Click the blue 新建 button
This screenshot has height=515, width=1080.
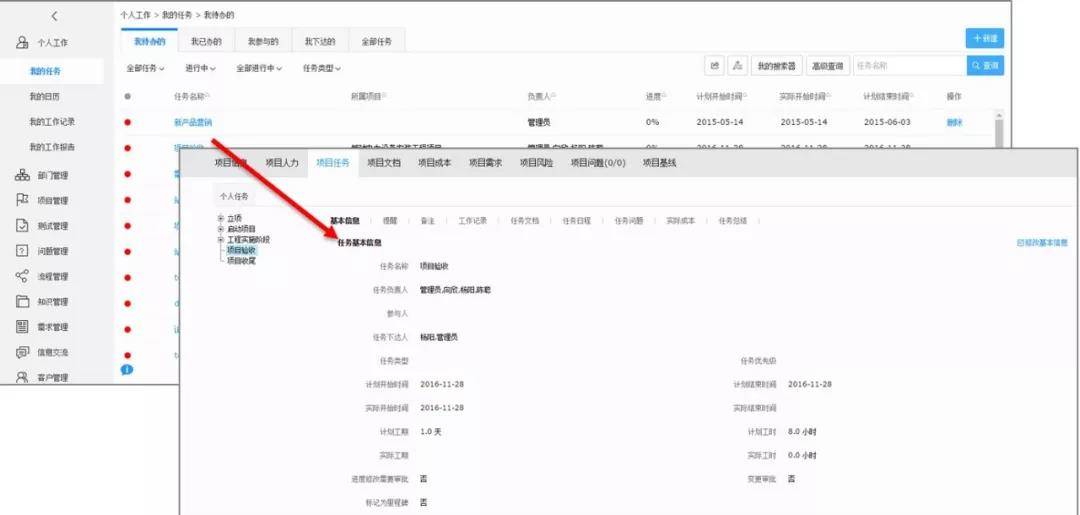pos(984,38)
